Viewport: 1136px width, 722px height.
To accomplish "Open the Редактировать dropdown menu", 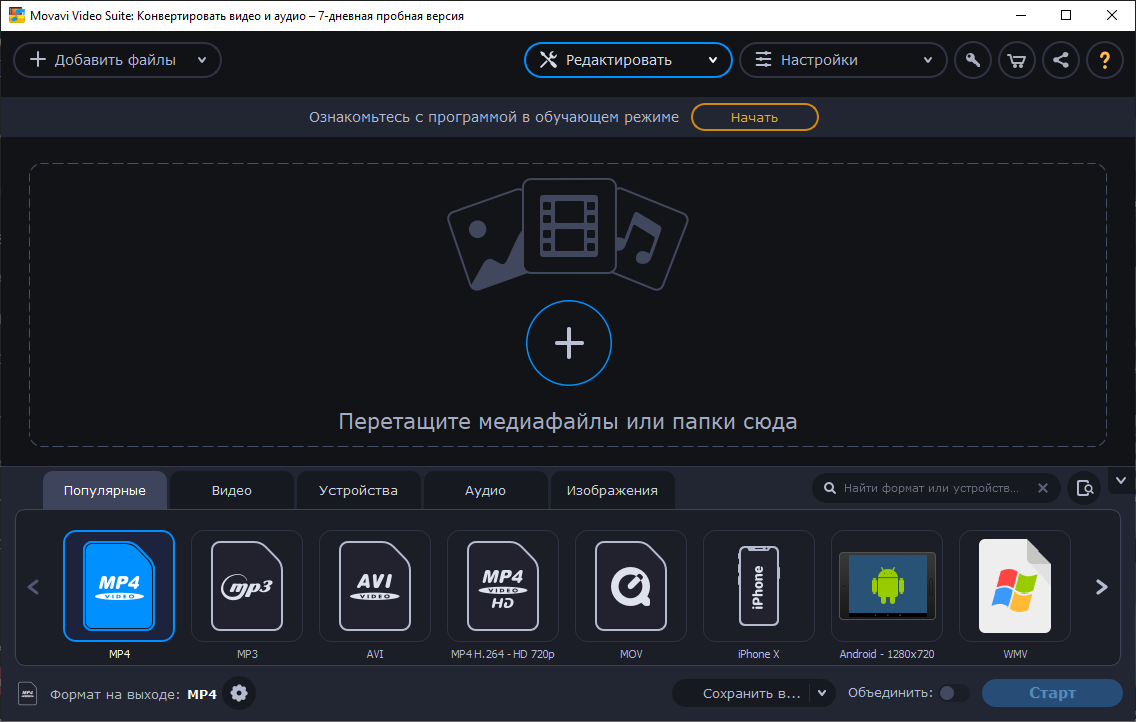I will (x=628, y=60).
